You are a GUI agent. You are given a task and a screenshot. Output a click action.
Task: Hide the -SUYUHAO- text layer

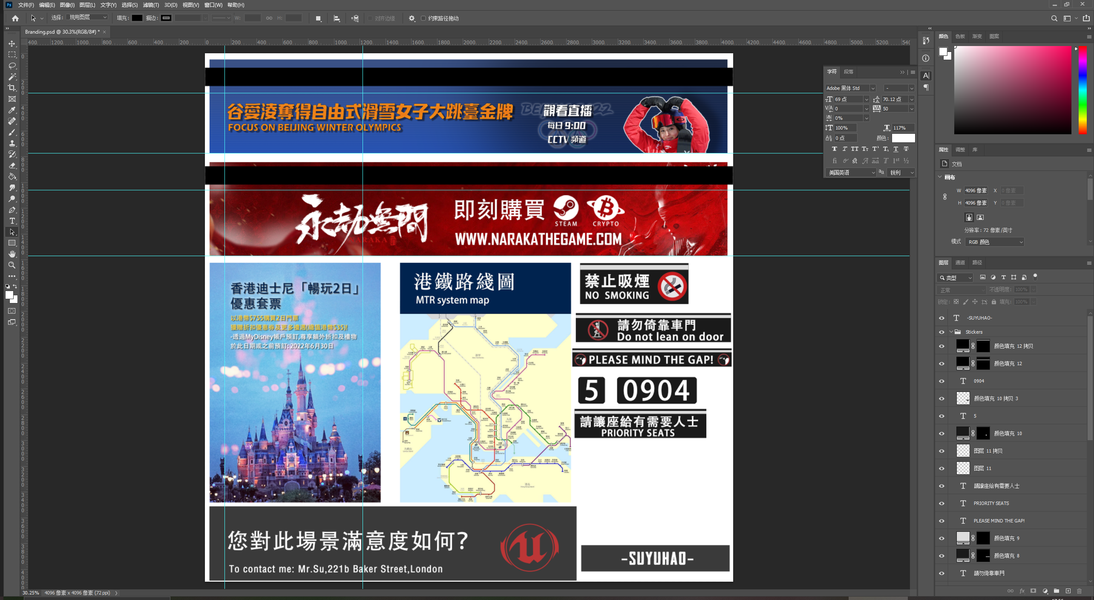tap(942, 317)
